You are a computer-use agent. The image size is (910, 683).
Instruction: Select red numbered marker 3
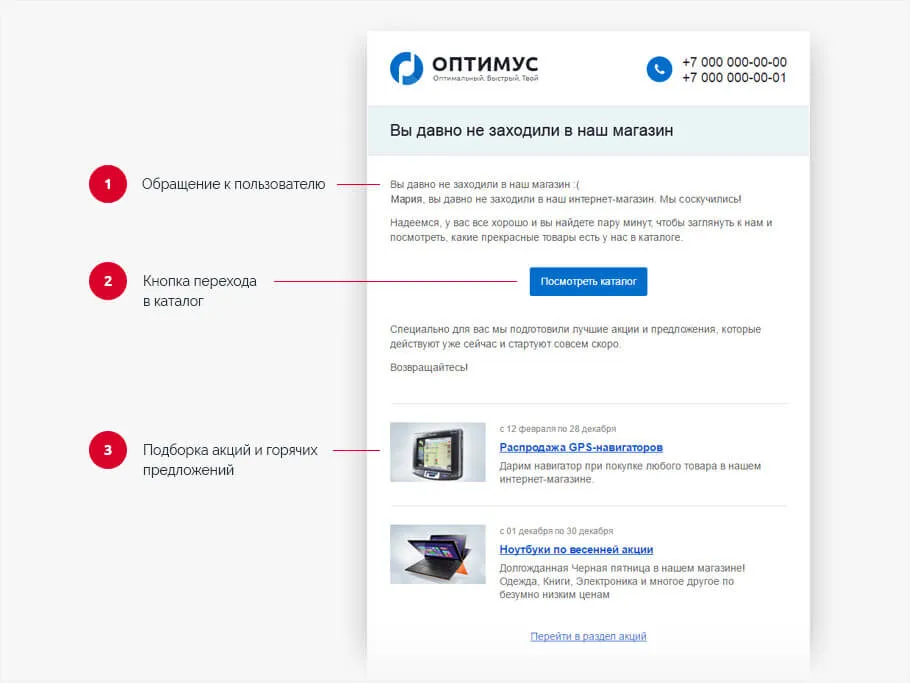[108, 450]
